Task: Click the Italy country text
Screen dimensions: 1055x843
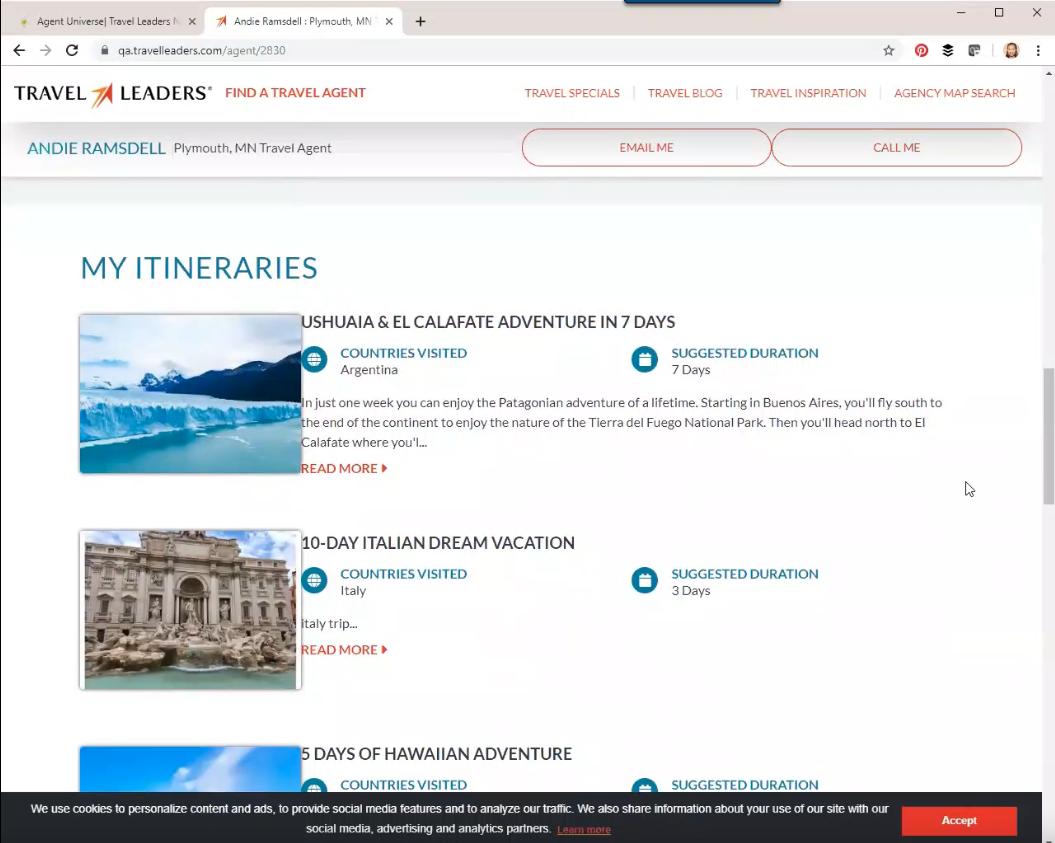Action: [x=353, y=590]
